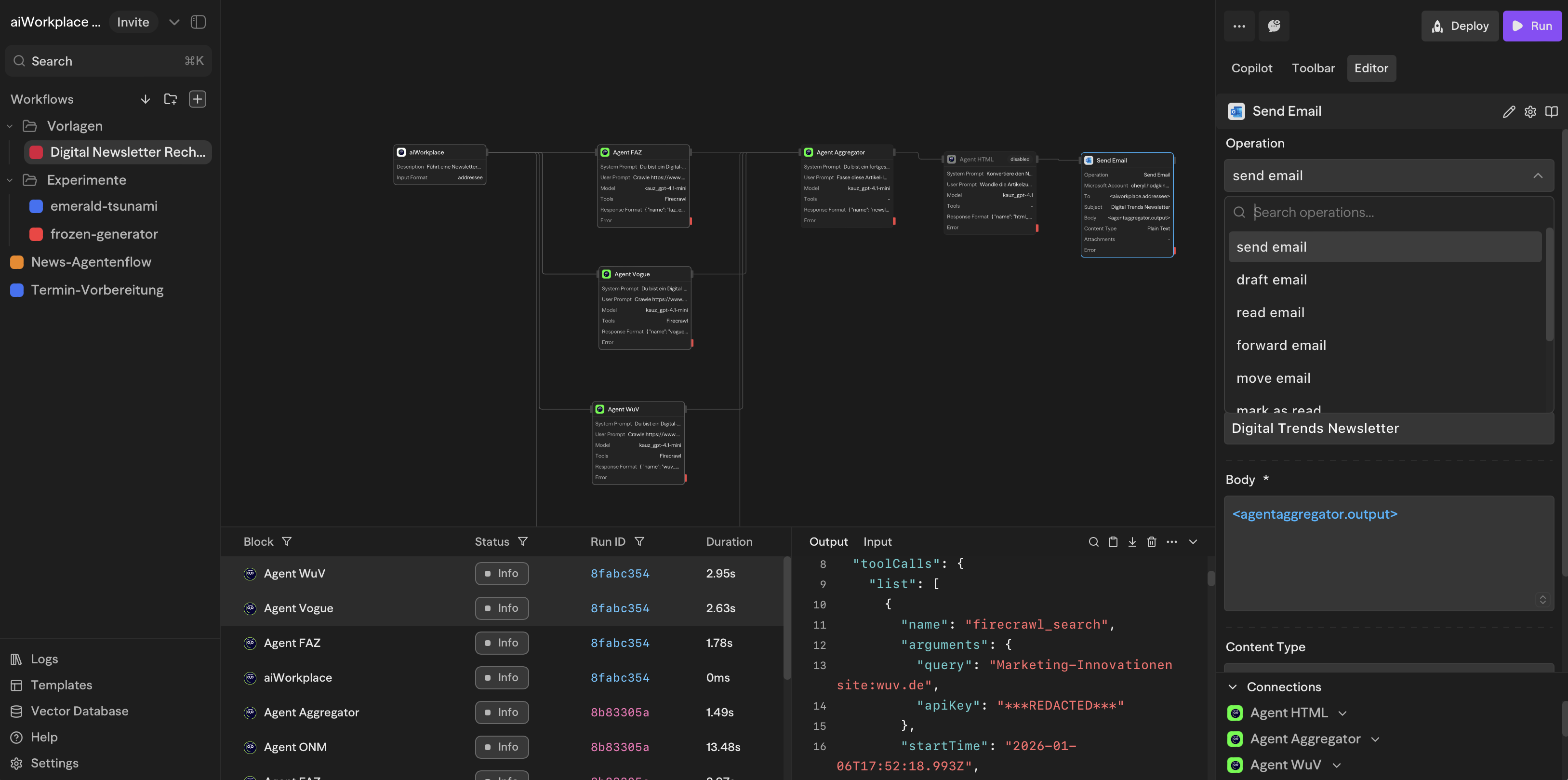Screen dimensions: 1568x780
Task: Search within the run output
Action: (x=1093, y=541)
